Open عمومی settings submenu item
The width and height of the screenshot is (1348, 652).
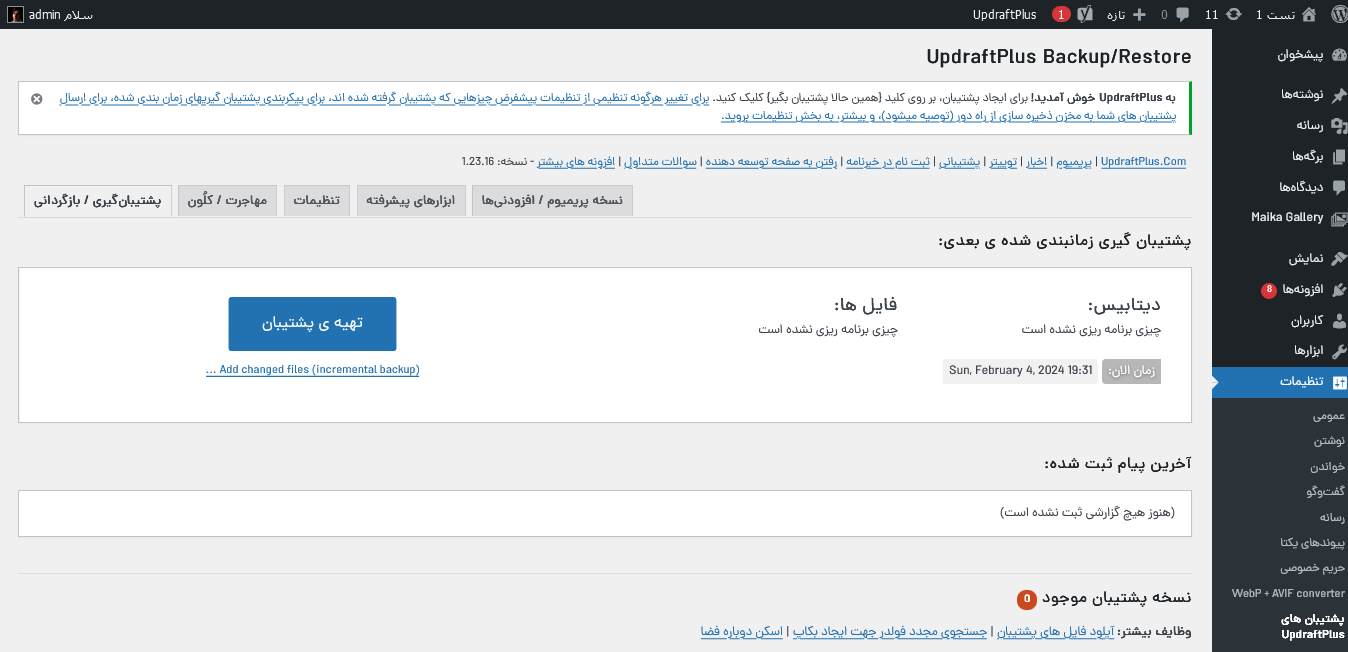(1328, 415)
